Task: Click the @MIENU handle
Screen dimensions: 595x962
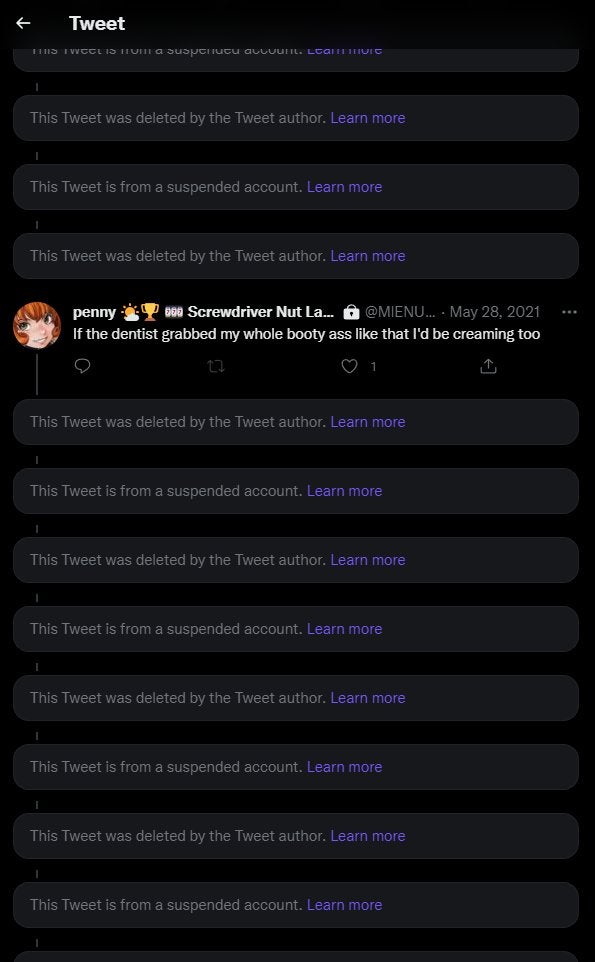Action: (x=401, y=312)
